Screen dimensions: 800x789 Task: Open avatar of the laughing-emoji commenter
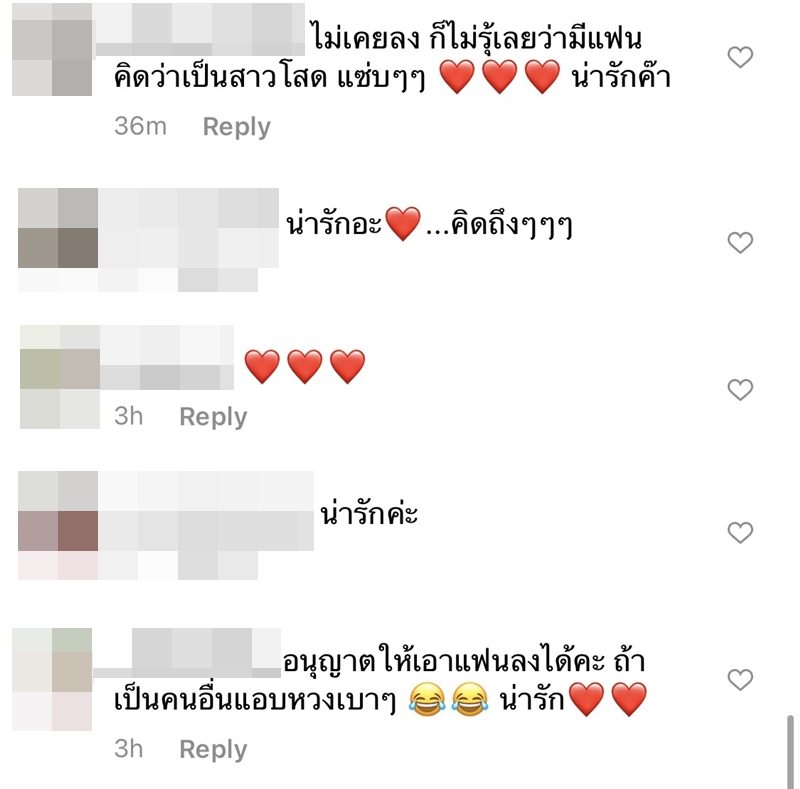click(52, 679)
